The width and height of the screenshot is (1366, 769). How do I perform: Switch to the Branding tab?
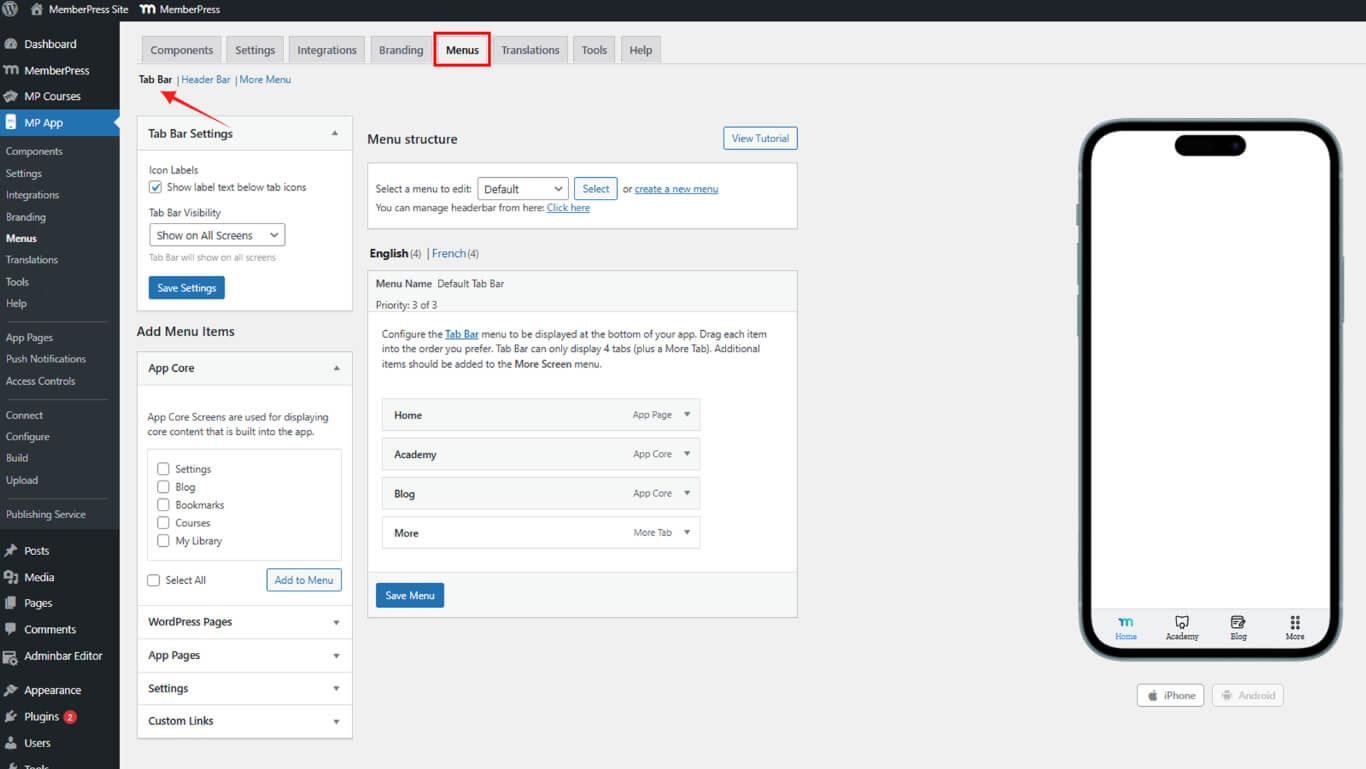coord(400,50)
